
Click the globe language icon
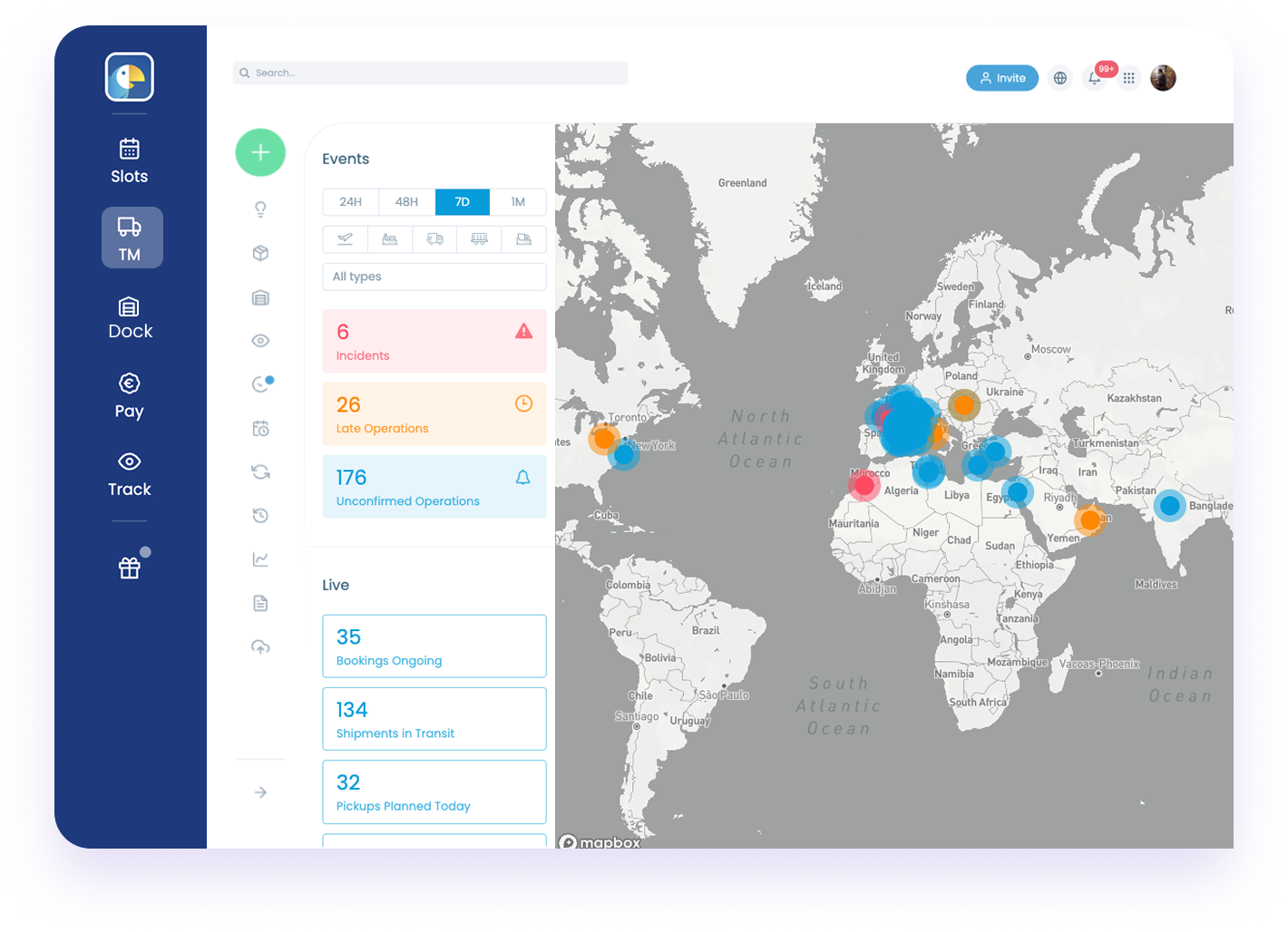point(1059,78)
